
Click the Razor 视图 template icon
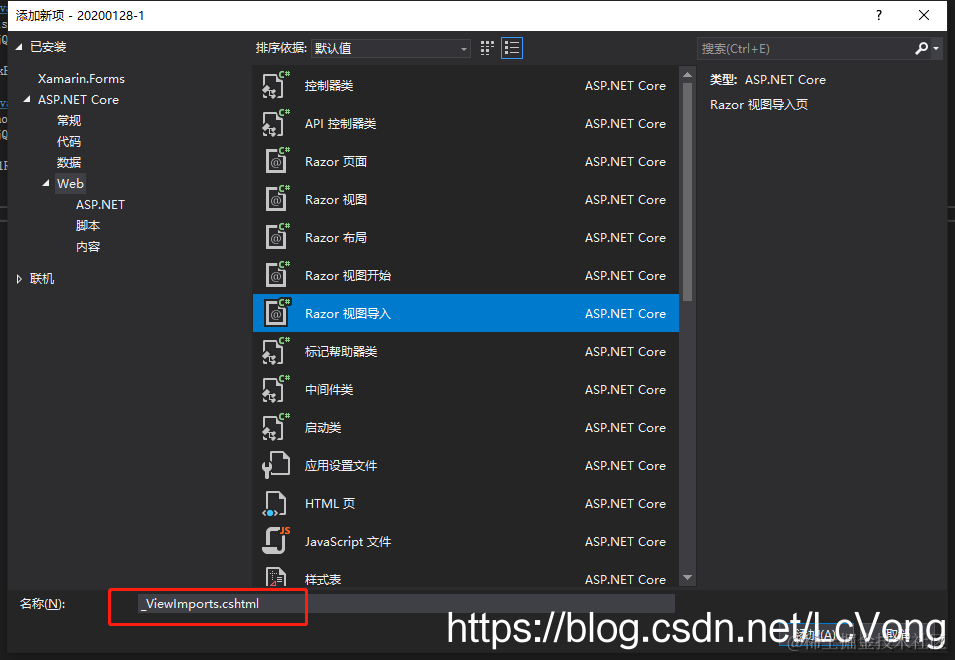pyautogui.click(x=276, y=199)
